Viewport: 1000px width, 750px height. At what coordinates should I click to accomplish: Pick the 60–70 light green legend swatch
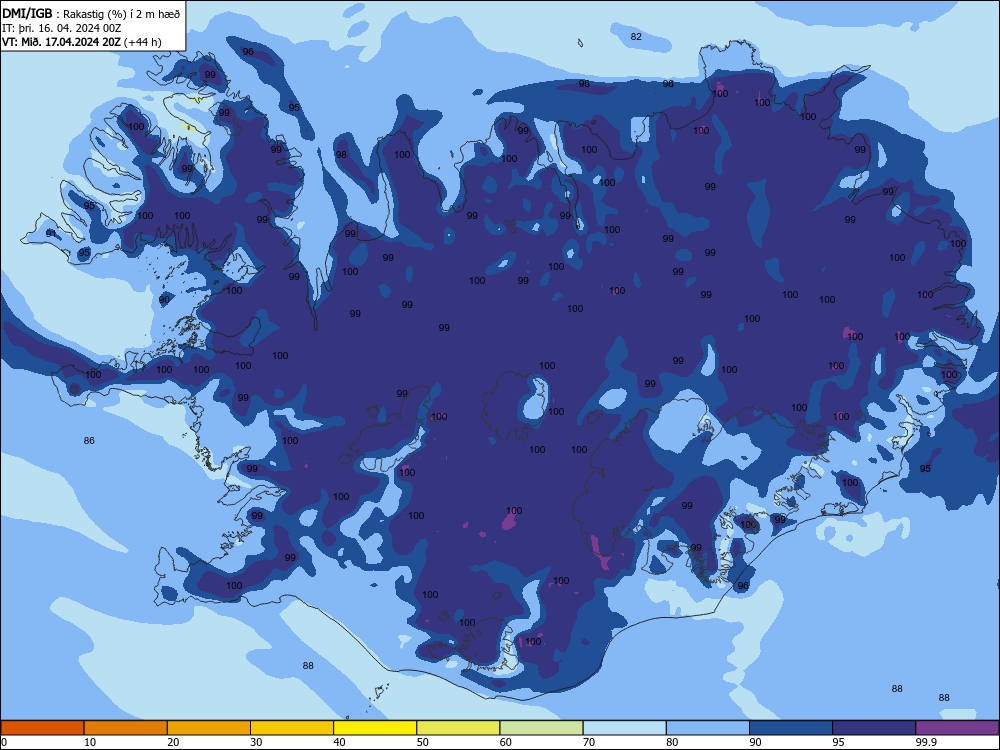(541, 728)
